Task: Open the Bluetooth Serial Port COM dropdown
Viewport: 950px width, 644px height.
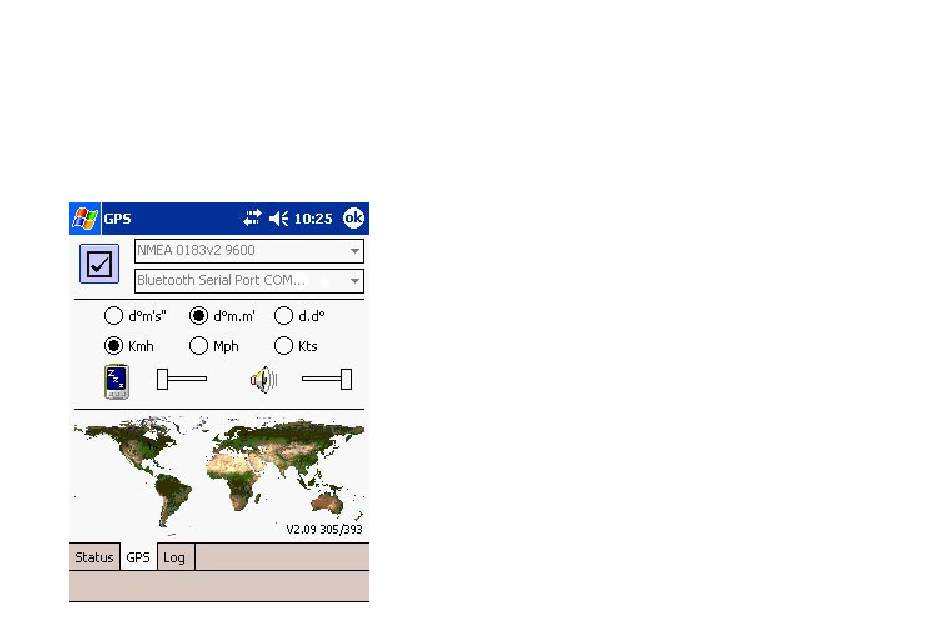Action: point(248,281)
